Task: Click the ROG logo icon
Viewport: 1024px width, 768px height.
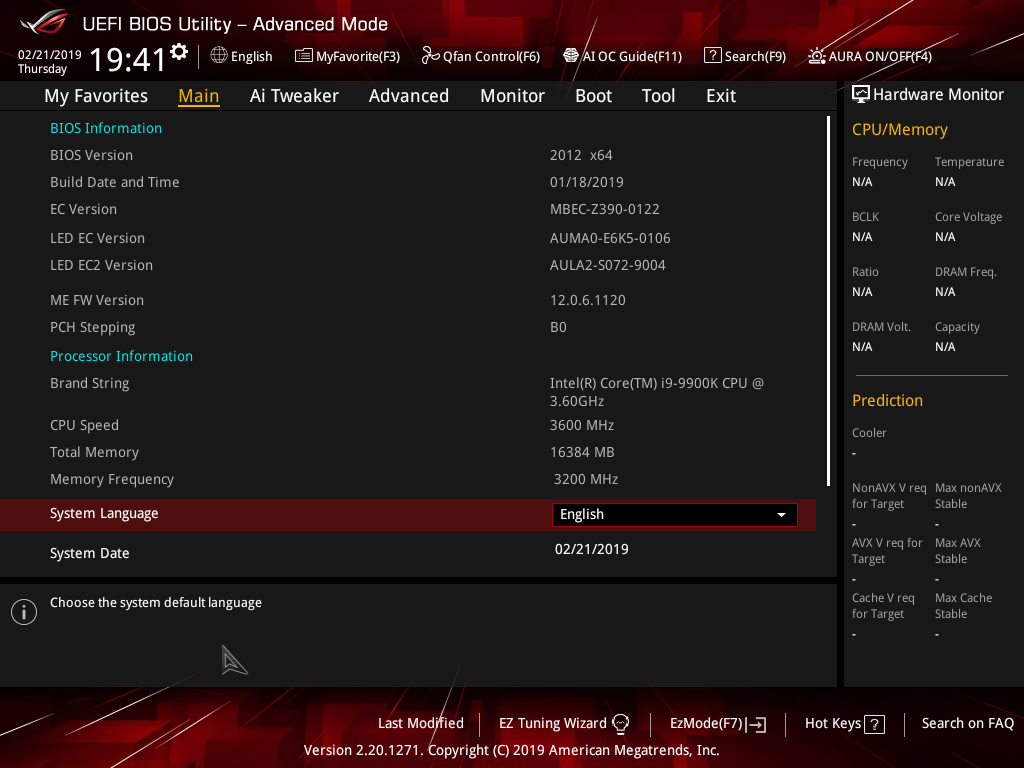Action: pos(44,22)
